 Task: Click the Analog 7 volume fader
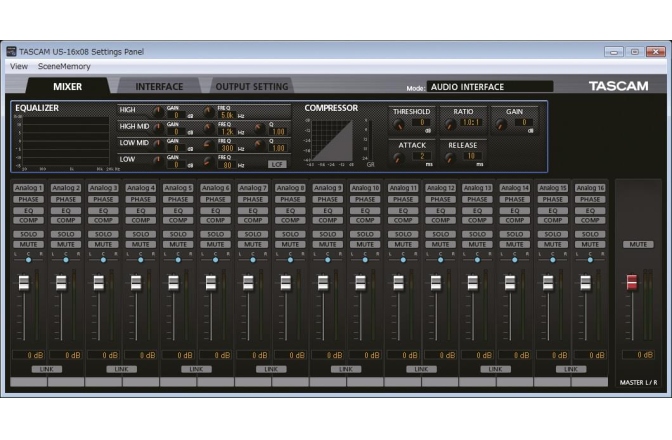pos(248,283)
